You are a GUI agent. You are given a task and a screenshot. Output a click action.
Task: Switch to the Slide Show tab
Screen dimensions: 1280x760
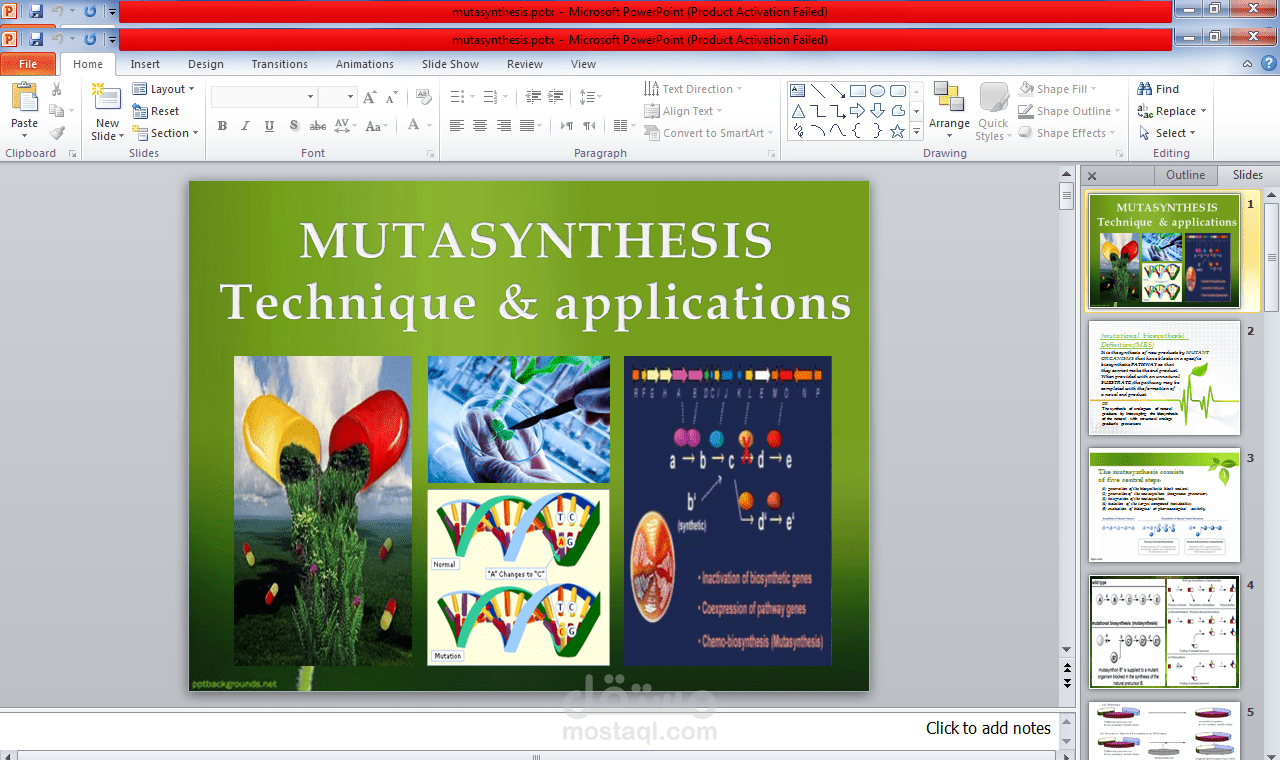[450, 64]
